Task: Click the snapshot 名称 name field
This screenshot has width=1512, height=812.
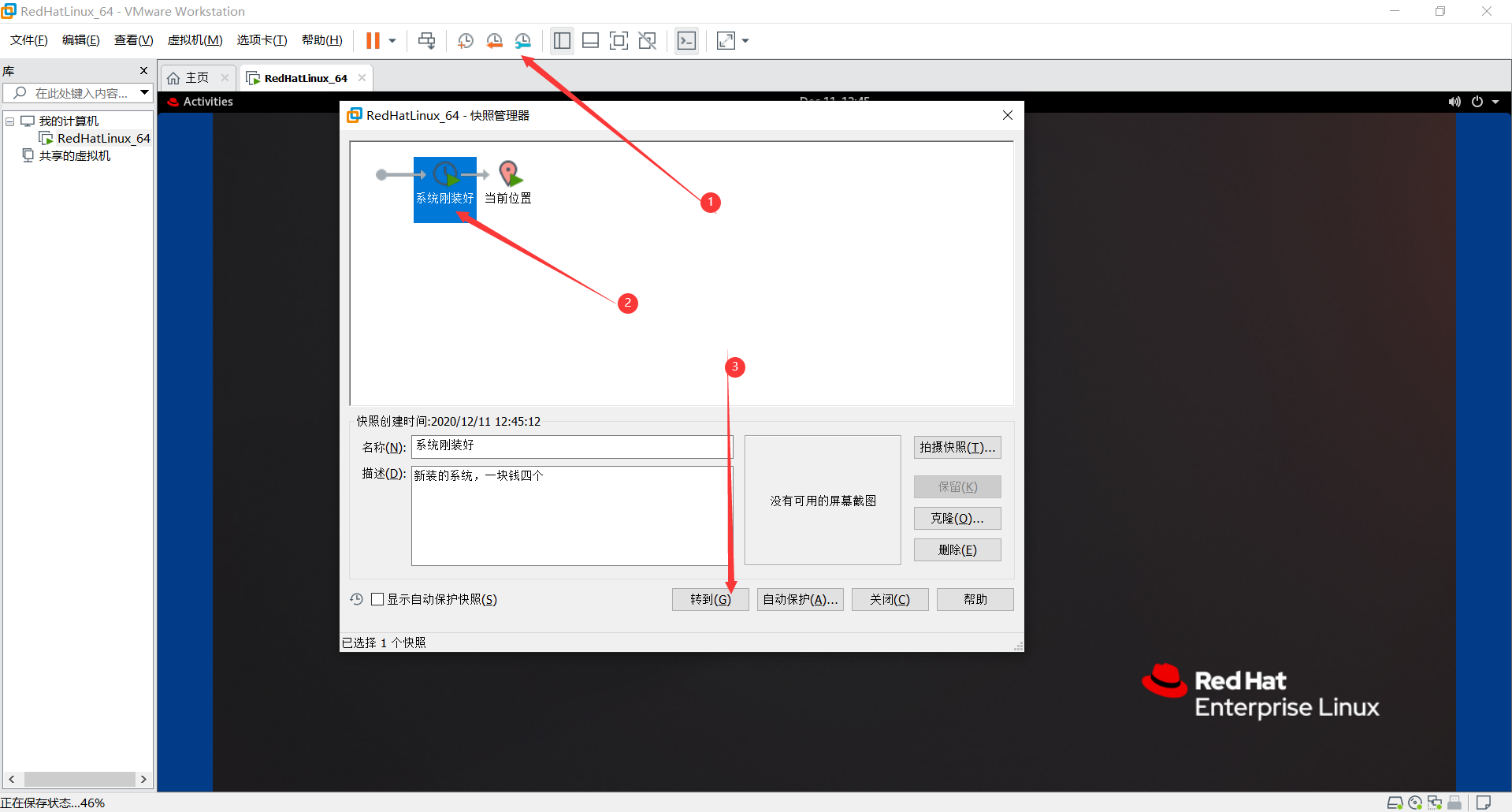Action: (572, 447)
